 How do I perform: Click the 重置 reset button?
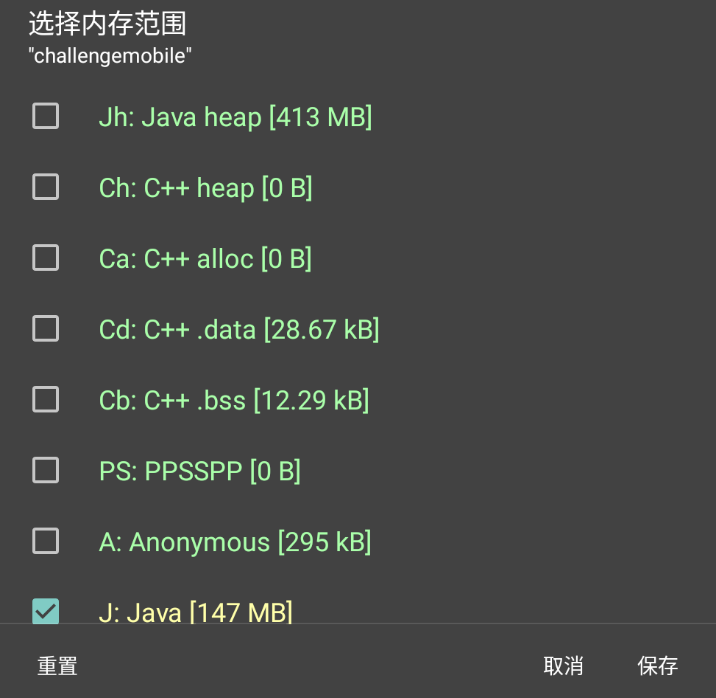(x=58, y=666)
